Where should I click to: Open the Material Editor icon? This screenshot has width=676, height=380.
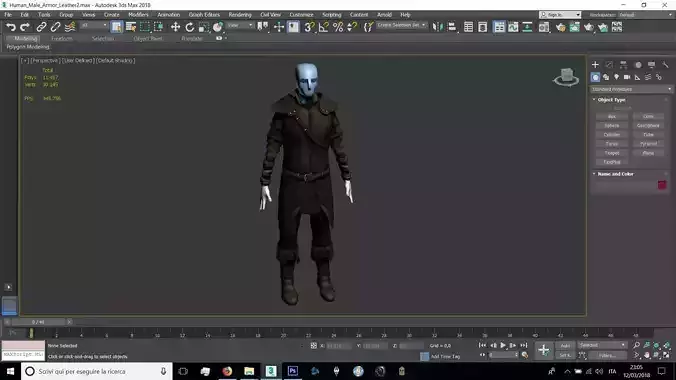pos(544,27)
